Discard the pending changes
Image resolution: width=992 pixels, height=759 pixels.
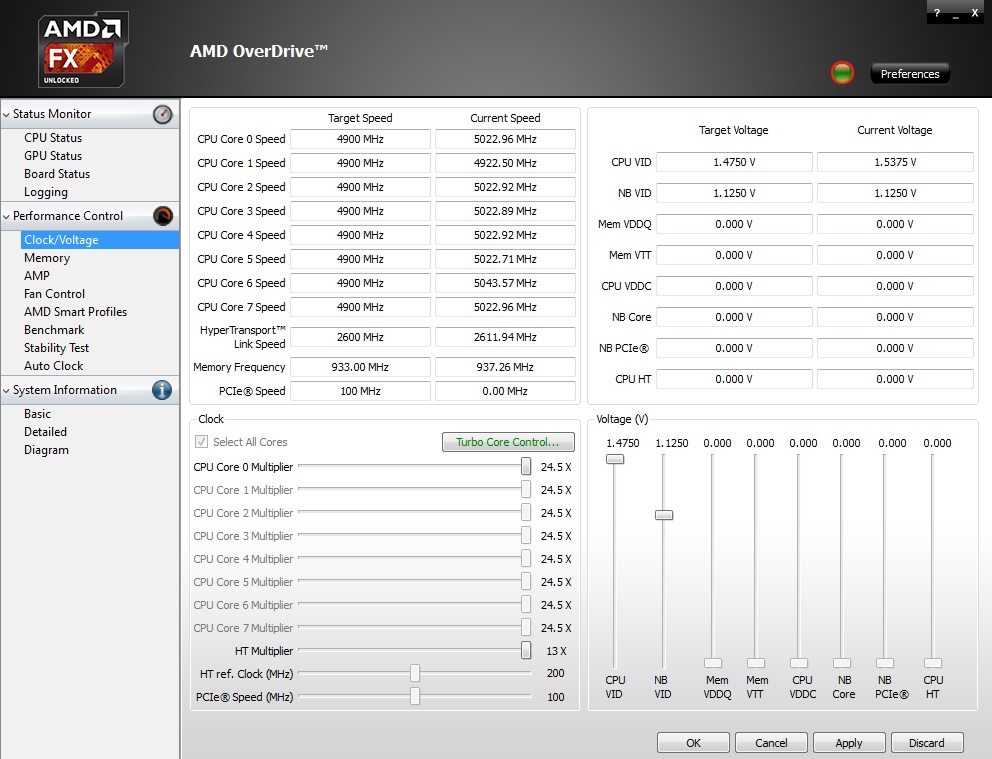tap(927, 743)
